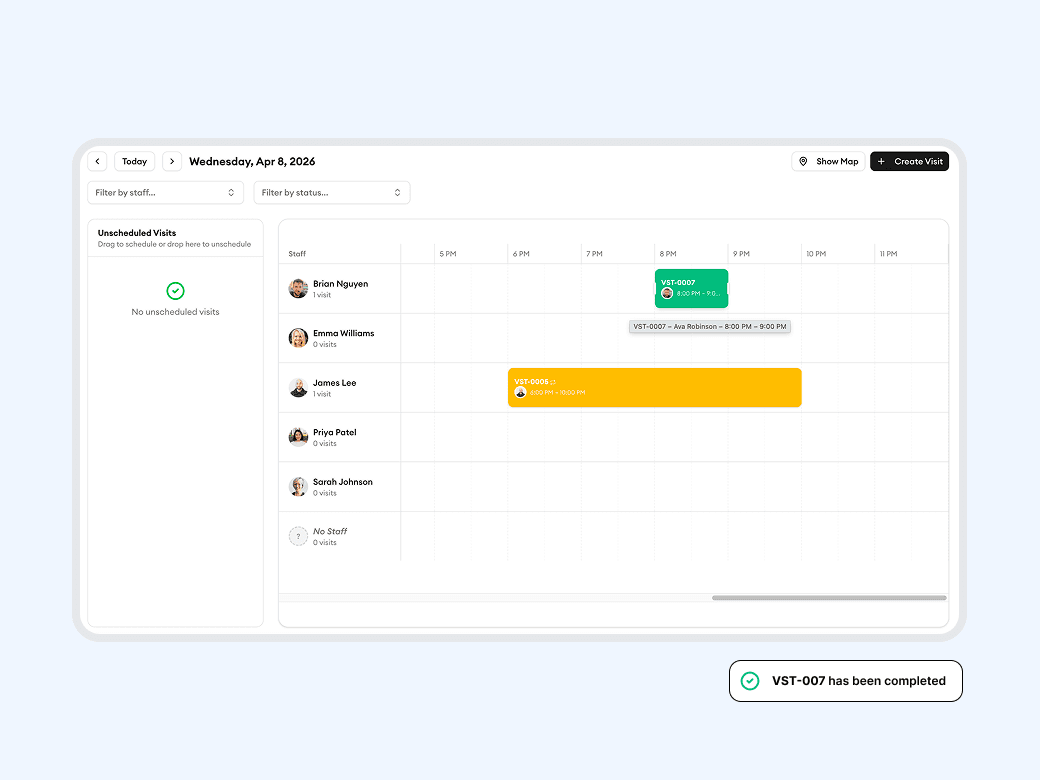This screenshot has width=1040, height=780.
Task: Click the Create Visit button
Action: 909,161
